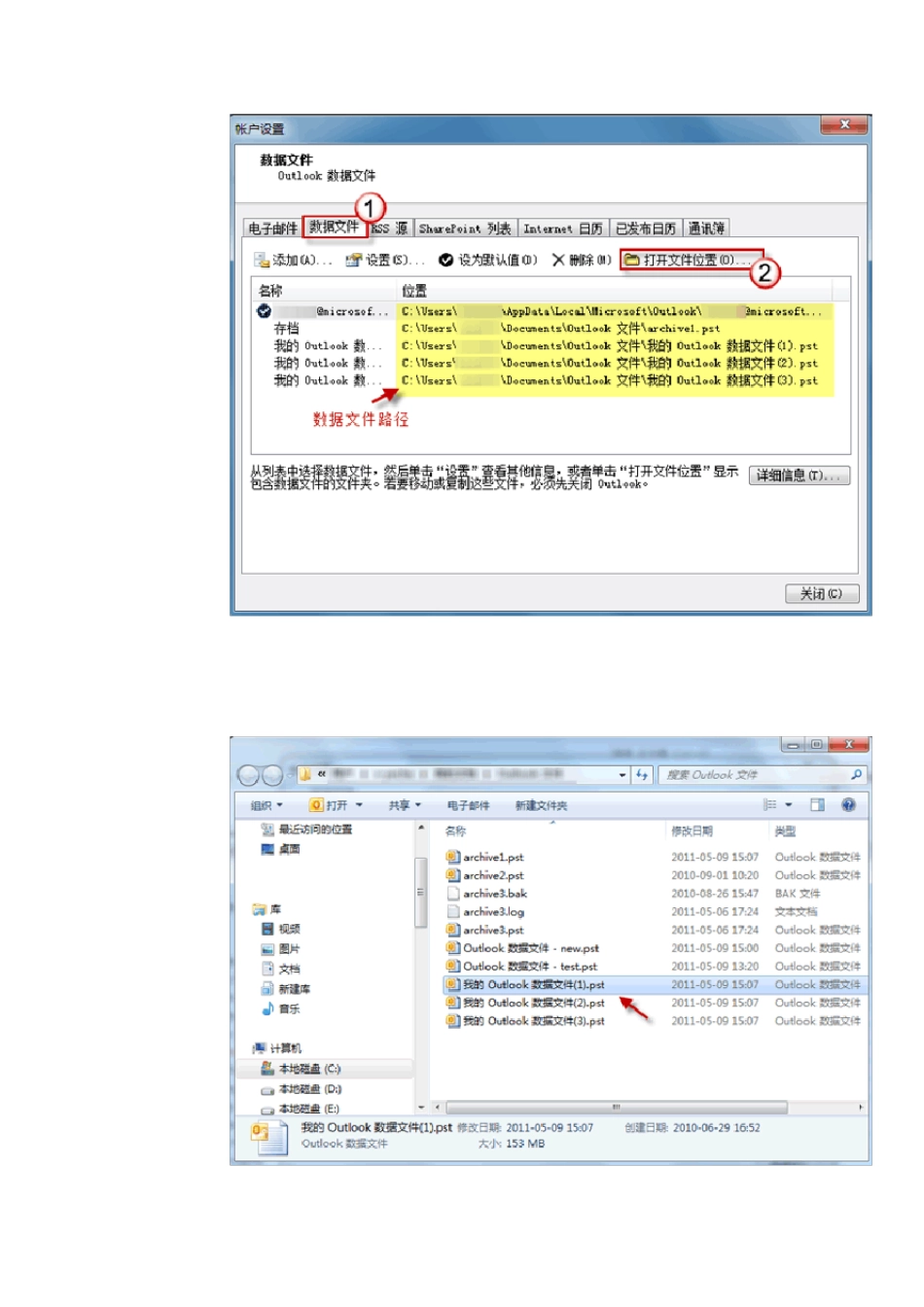Expand the arrow next to 打开
Image resolution: width=924 pixels, height=1307 pixels.
click(x=359, y=805)
